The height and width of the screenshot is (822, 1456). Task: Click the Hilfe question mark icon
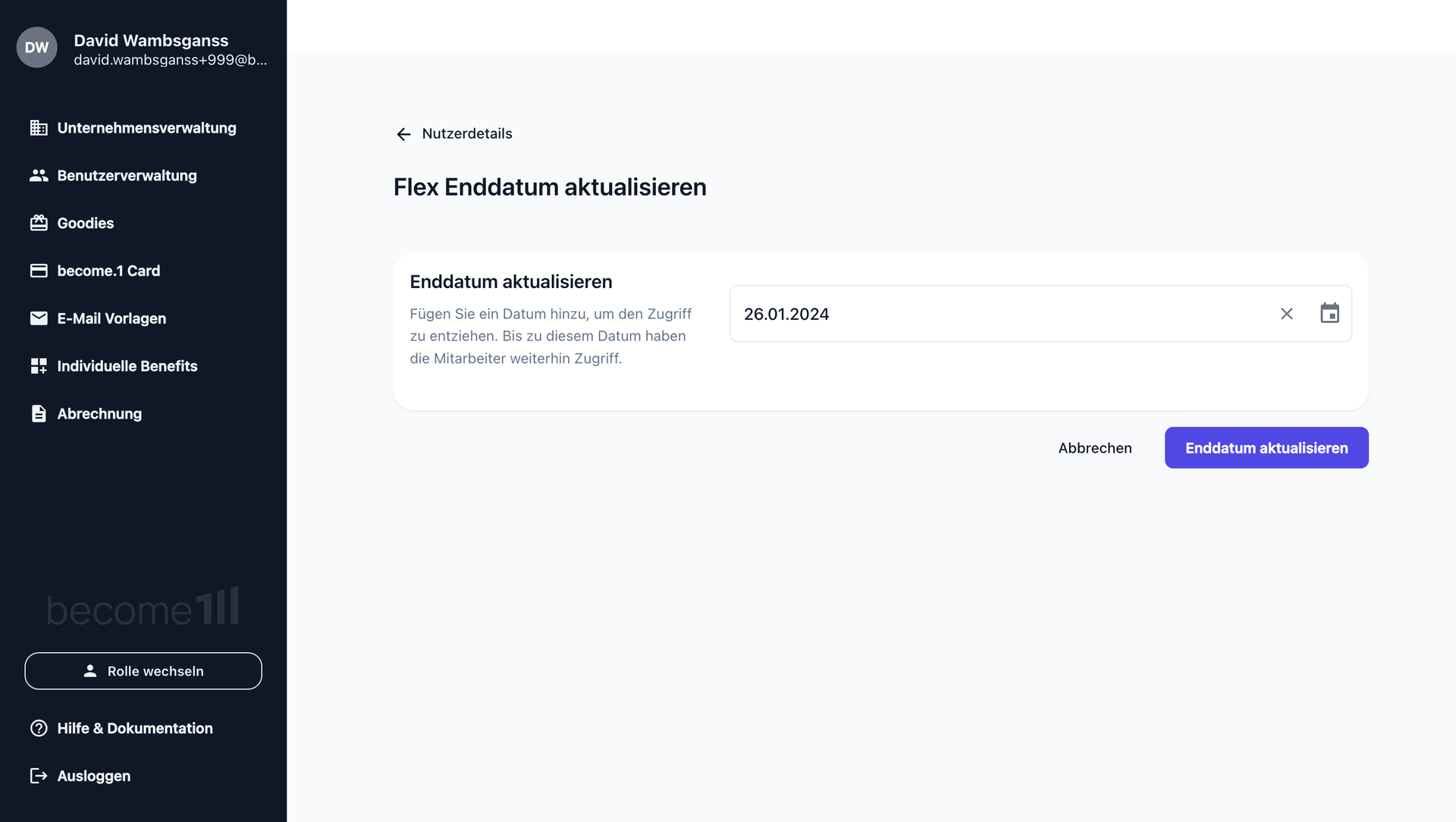[39, 728]
